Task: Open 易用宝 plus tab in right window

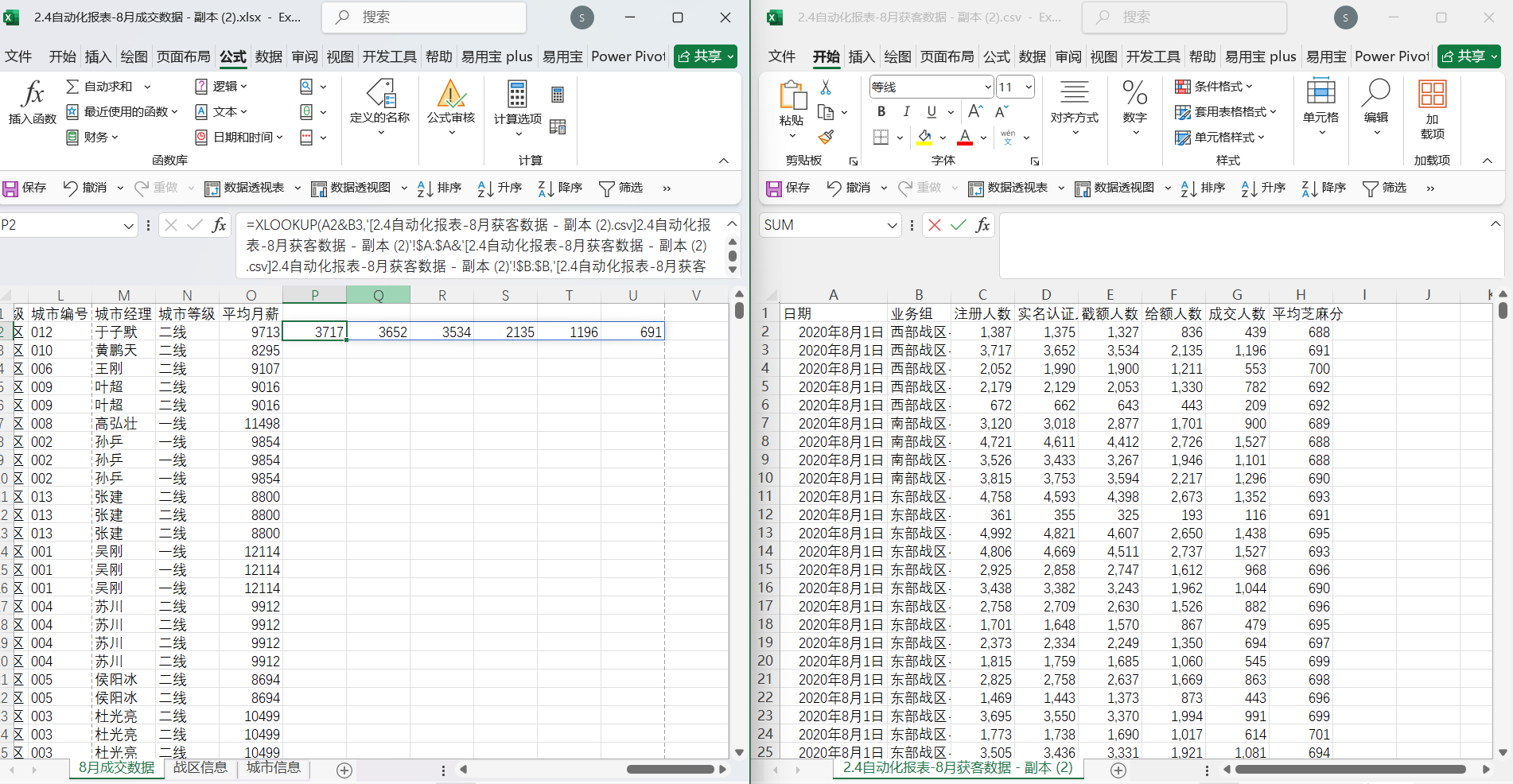Action: tap(1261, 56)
